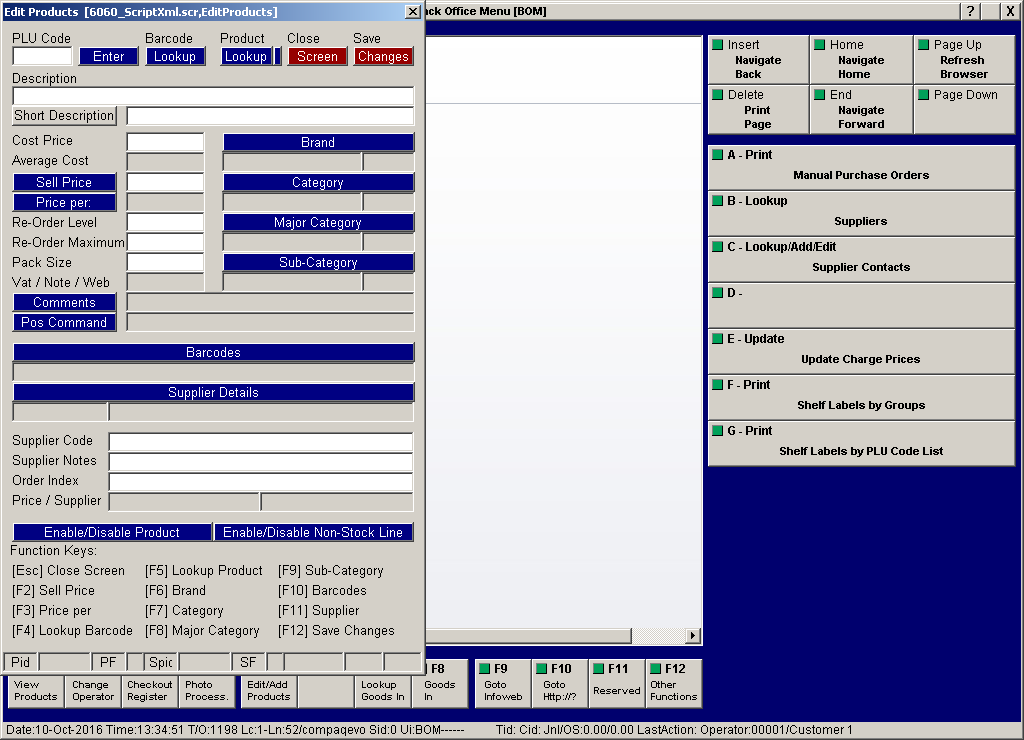This screenshot has height=740, width=1024.
Task: Click green square on End Navigate Forward
Action: pyautogui.click(x=820, y=95)
